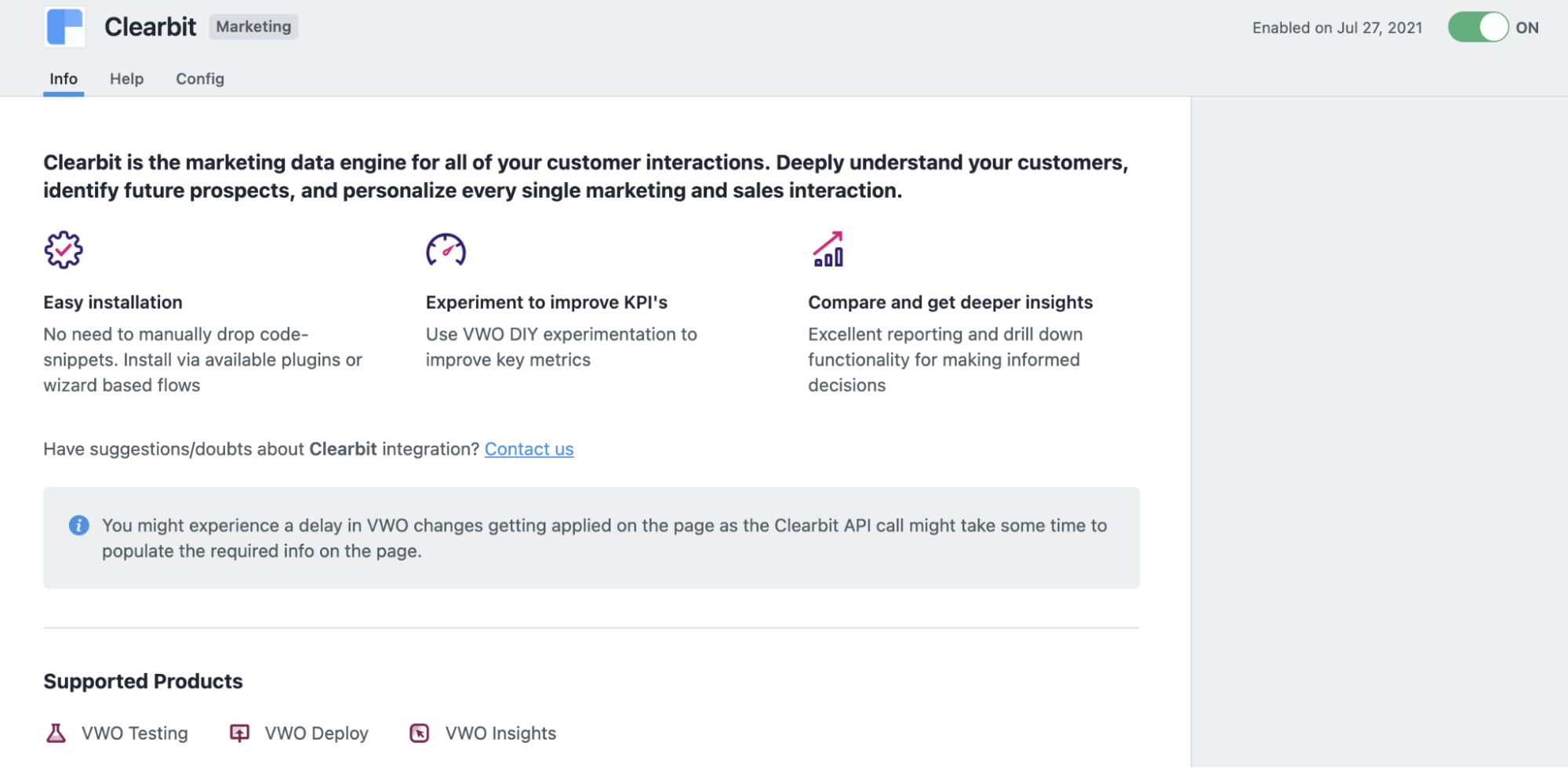Click the VWO Testing flask icon
This screenshot has width=1568, height=768.
pyautogui.click(x=56, y=733)
